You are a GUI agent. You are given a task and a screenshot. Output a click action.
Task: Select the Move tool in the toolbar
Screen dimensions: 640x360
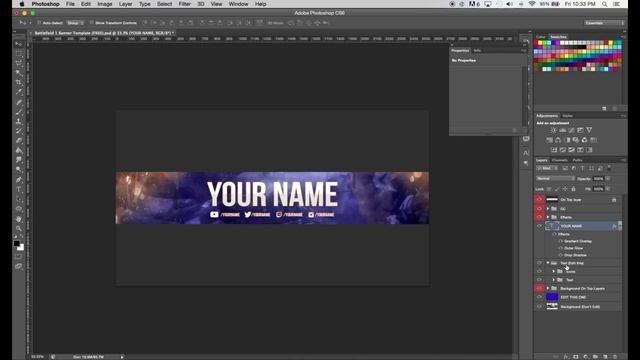pos(19,44)
